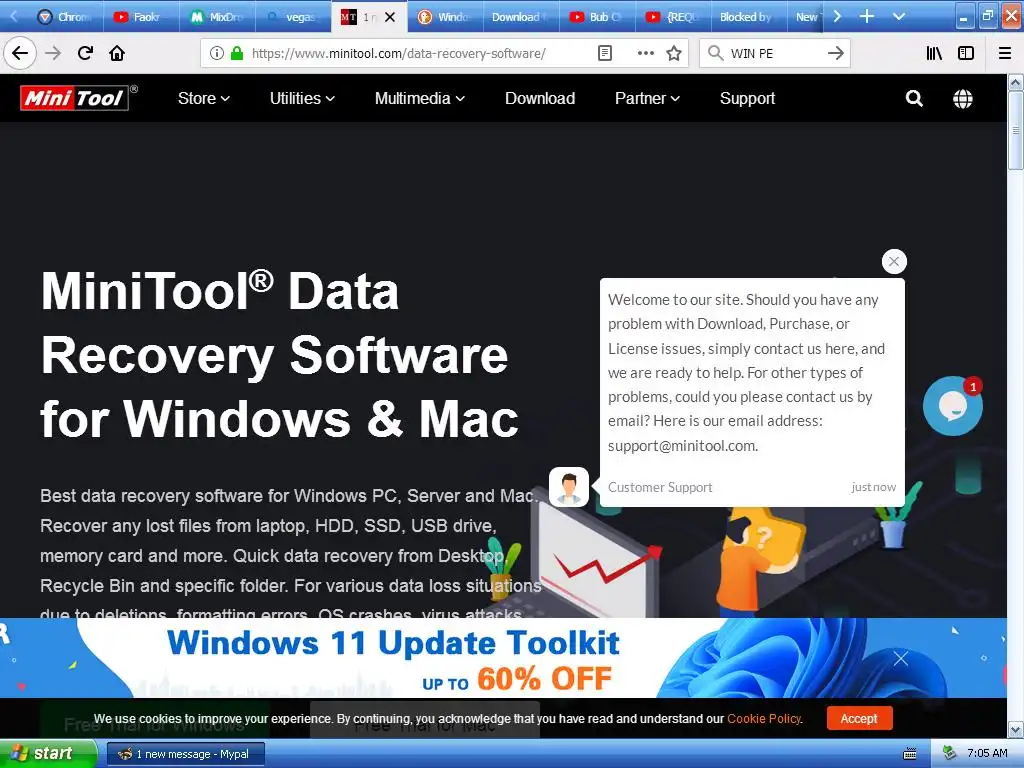
Task: Switch to the Bub YouTube tab
Action: [x=596, y=17]
